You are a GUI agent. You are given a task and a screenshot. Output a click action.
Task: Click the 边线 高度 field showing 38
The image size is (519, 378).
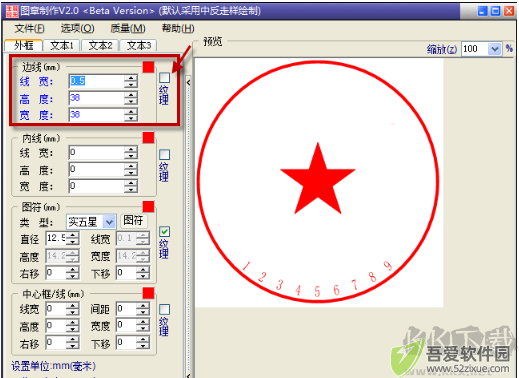coord(97,98)
